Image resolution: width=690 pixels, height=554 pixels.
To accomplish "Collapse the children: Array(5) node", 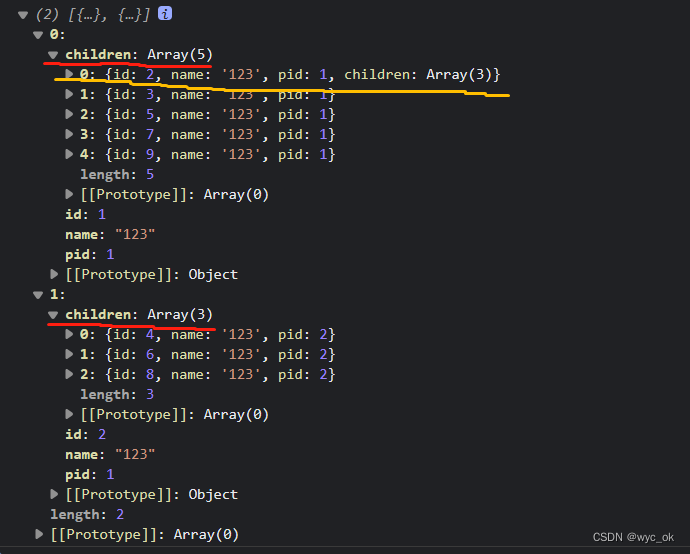I will 53,55.
